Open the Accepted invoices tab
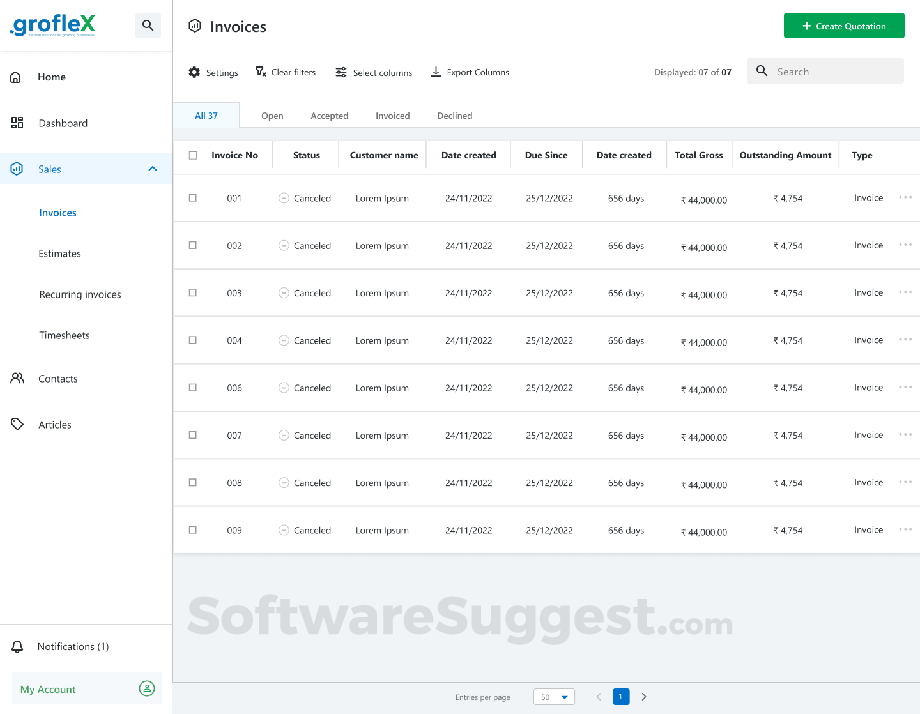The image size is (920, 714). pos(329,115)
